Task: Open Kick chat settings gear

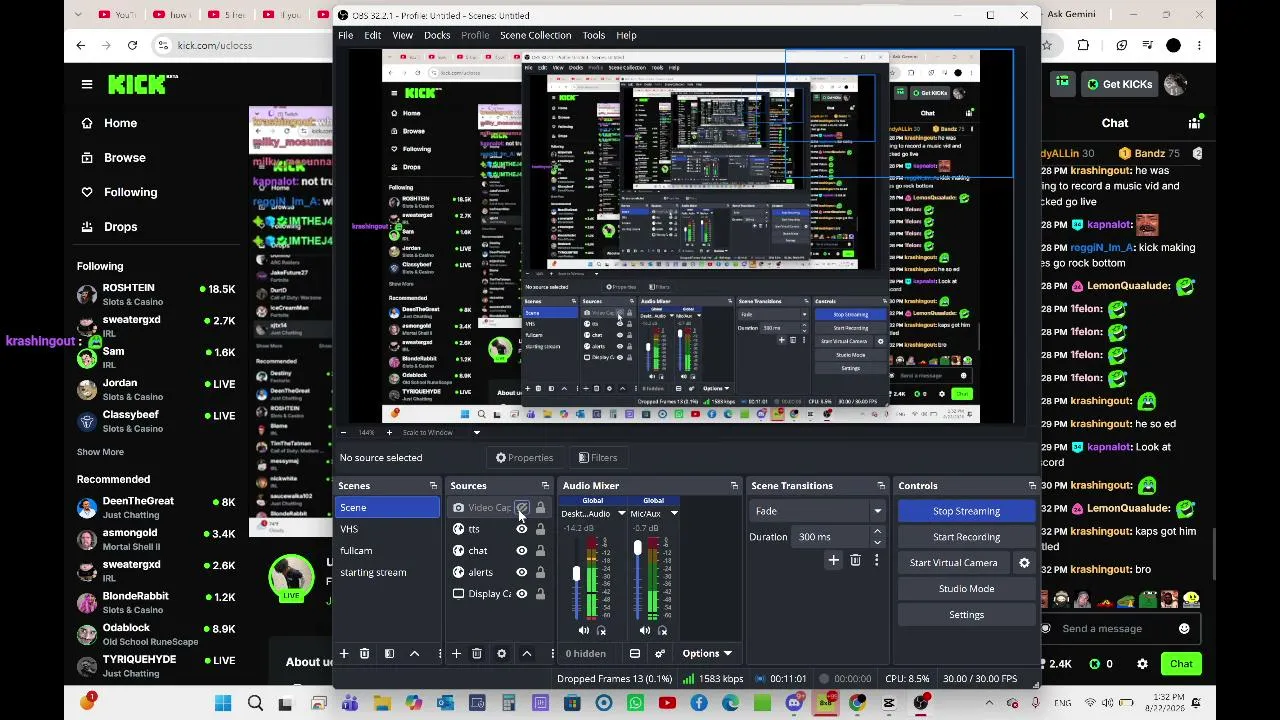Action: pos(1142,664)
